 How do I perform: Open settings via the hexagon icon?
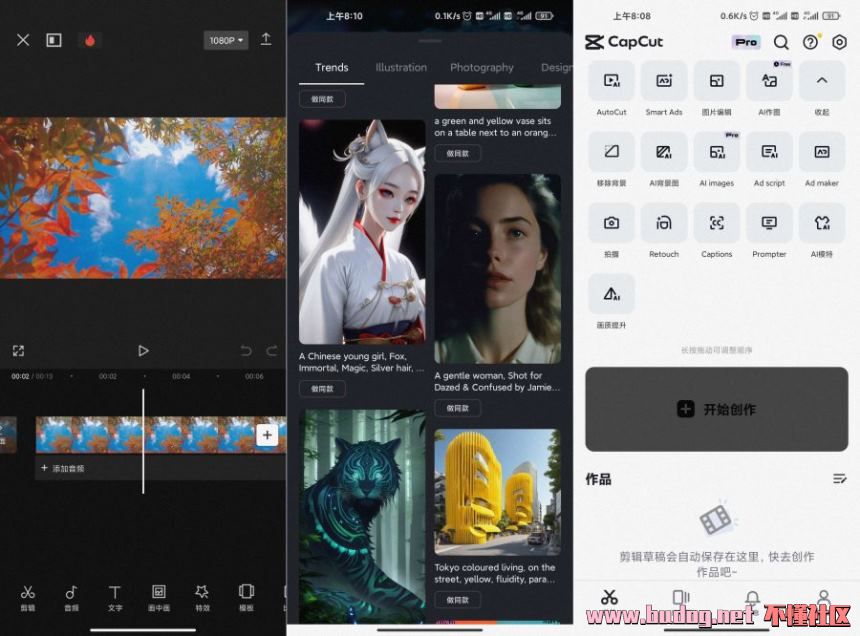pyautogui.click(x=839, y=42)
